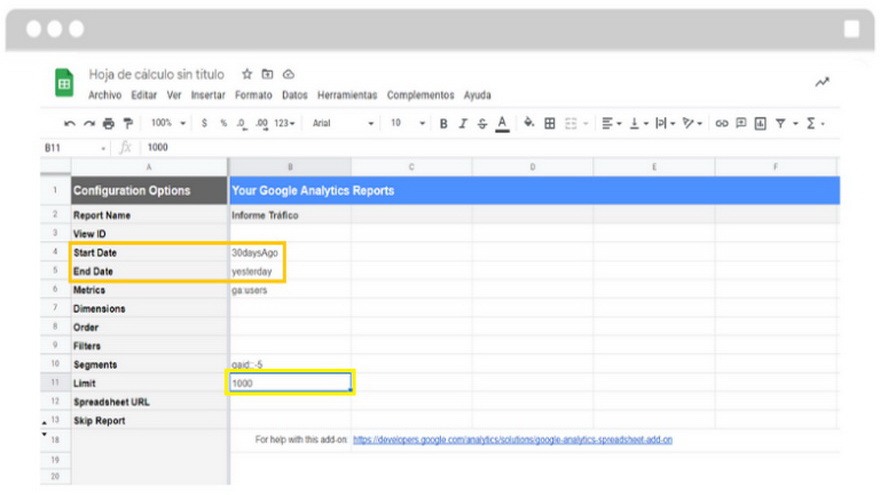Select the ga:users metrics cell
The width and height of the screenshot is (880, 495).
click(290, 290)
